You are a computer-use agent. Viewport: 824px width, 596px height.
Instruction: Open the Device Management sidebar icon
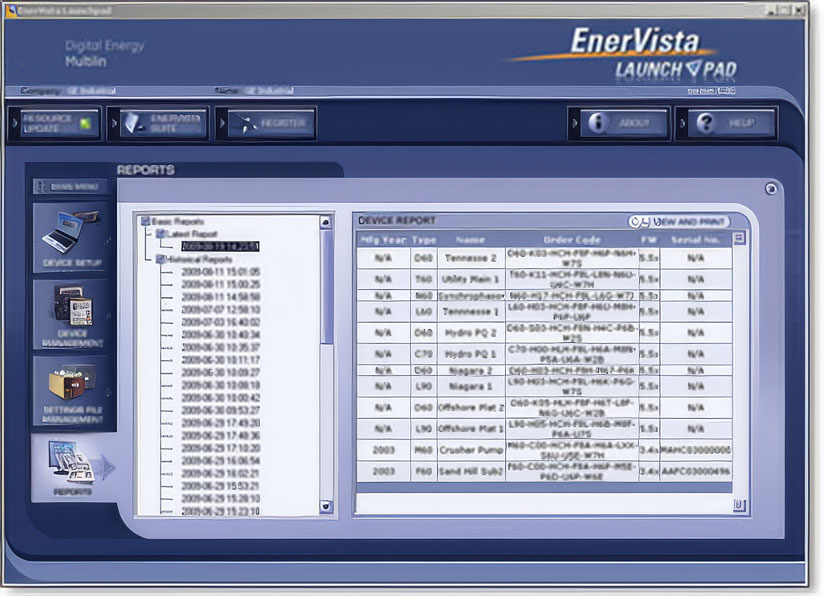point(71,314)
